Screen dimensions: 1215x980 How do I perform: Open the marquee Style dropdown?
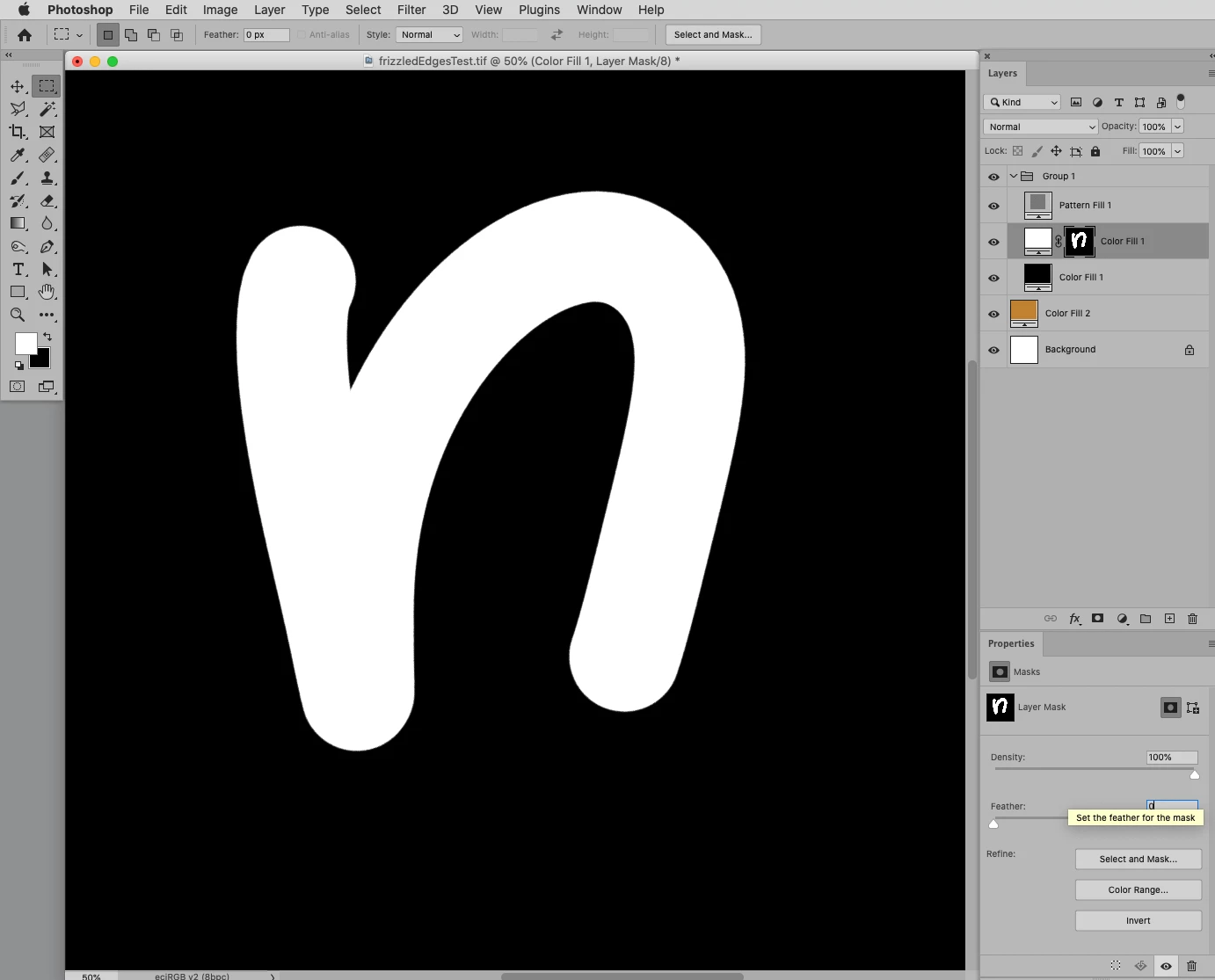click(429, 35)
